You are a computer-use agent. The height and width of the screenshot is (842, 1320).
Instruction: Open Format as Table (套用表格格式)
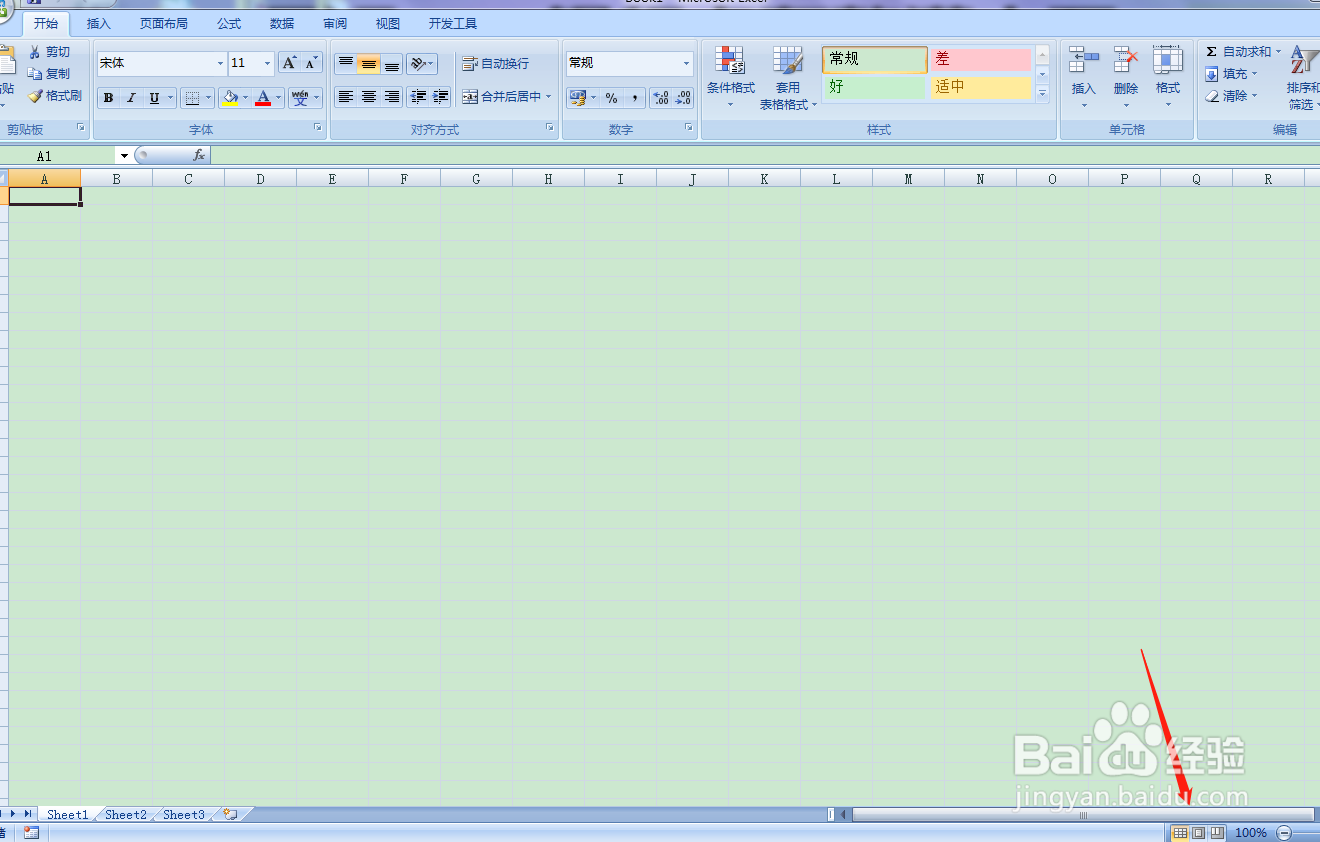(x=788, y=78)
